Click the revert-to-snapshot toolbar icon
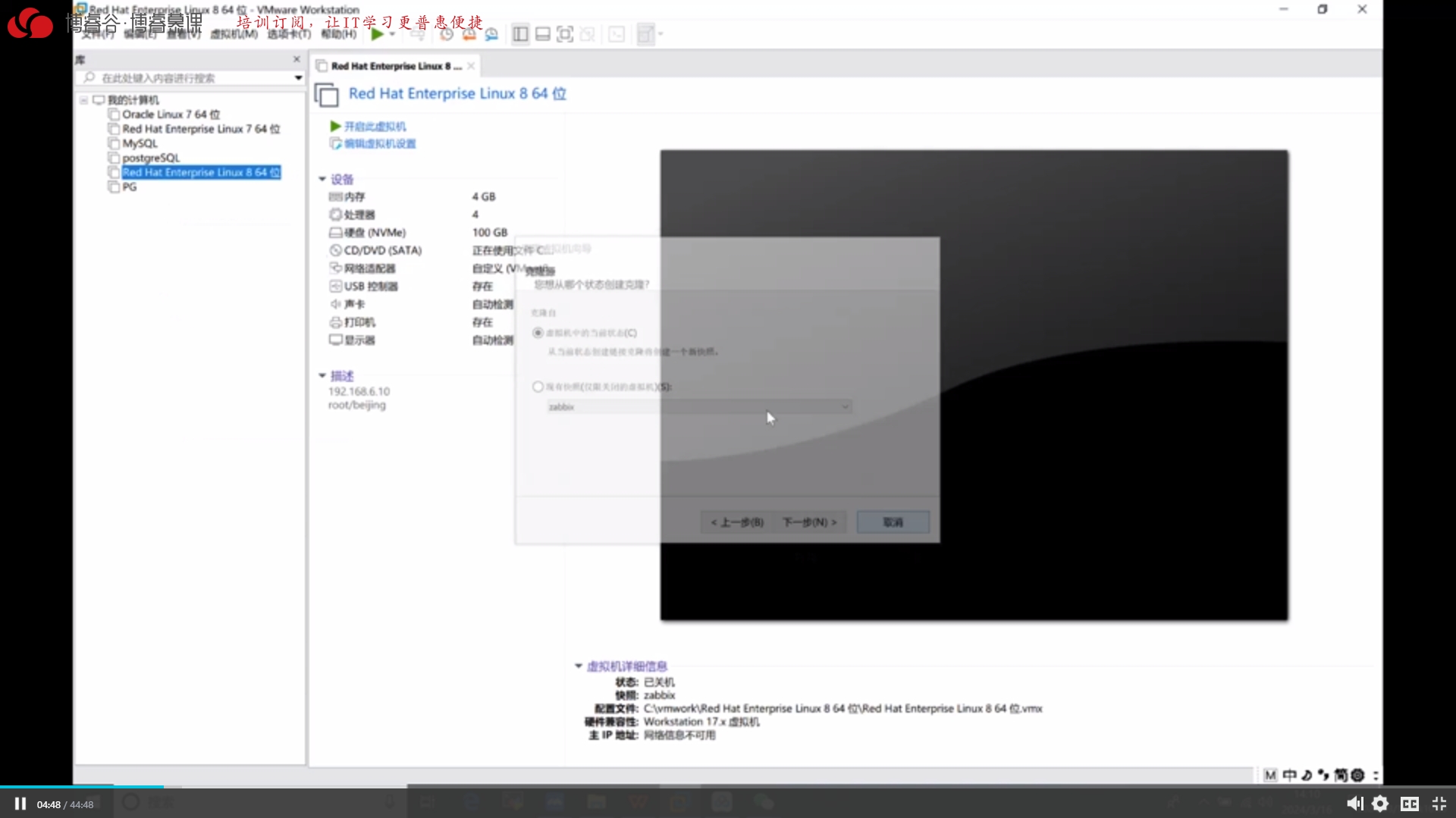 click(469, 34)
